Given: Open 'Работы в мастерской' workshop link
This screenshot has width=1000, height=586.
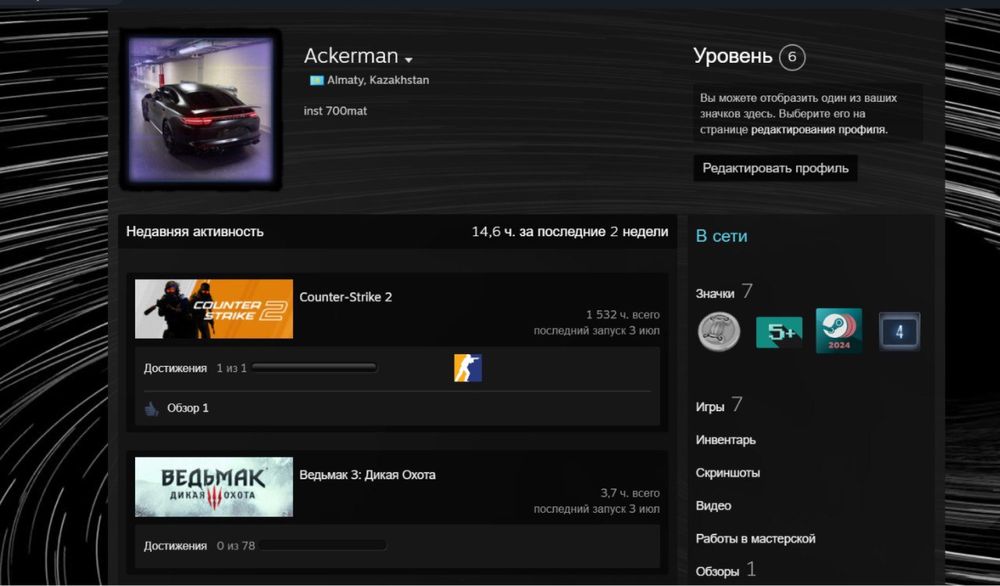Looking at the screenshot, I should [755, 539].
